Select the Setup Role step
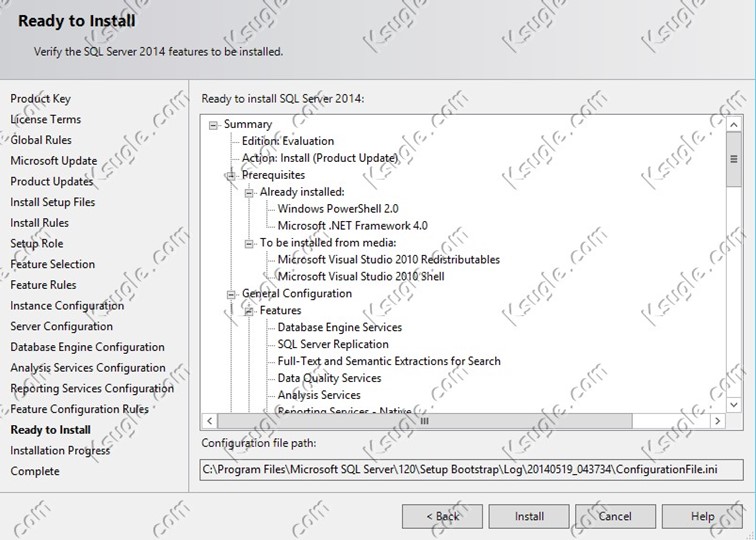This screenshot has height=540, width=756. click(37, 243)
